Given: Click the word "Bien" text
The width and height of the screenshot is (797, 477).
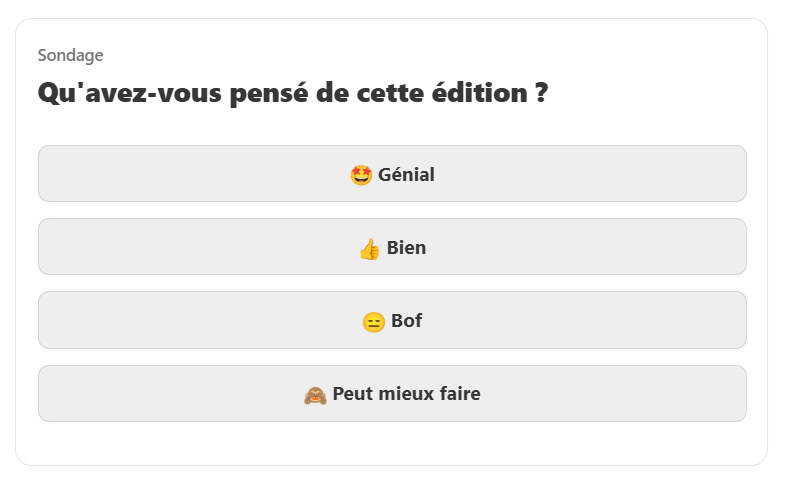Looking at the screenshot, I should (x=406, y=248).
